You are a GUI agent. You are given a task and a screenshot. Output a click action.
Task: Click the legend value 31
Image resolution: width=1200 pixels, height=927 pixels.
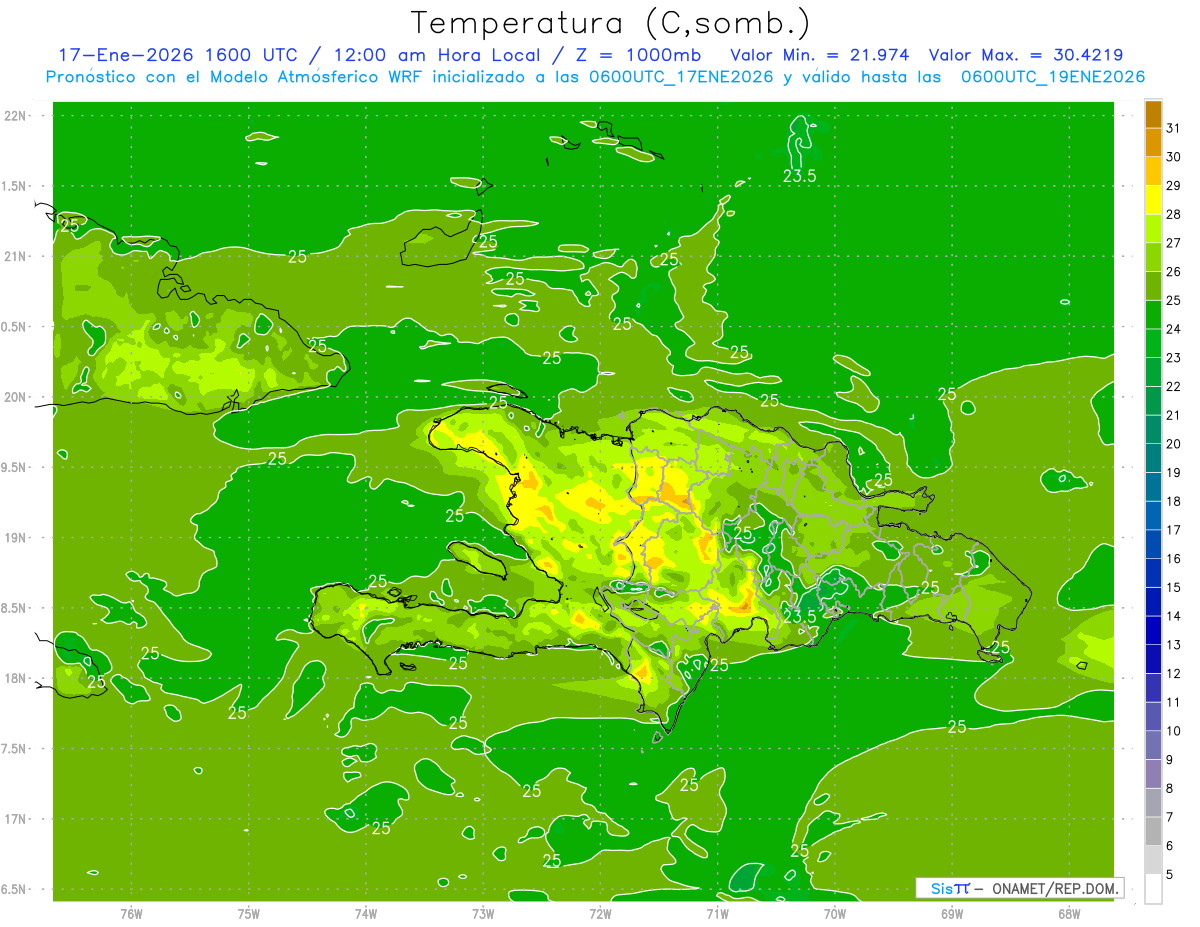coord(1173,128)
